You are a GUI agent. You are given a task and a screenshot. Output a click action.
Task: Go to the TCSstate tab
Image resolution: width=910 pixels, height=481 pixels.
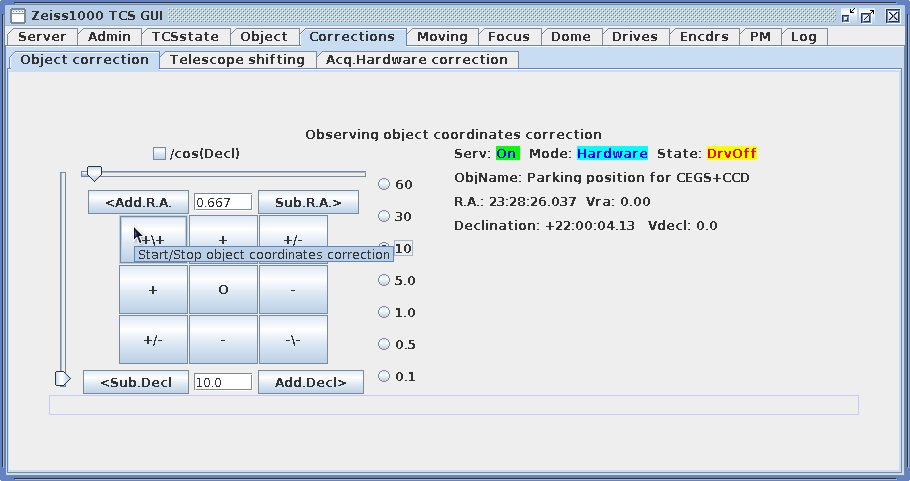point(185,37)
